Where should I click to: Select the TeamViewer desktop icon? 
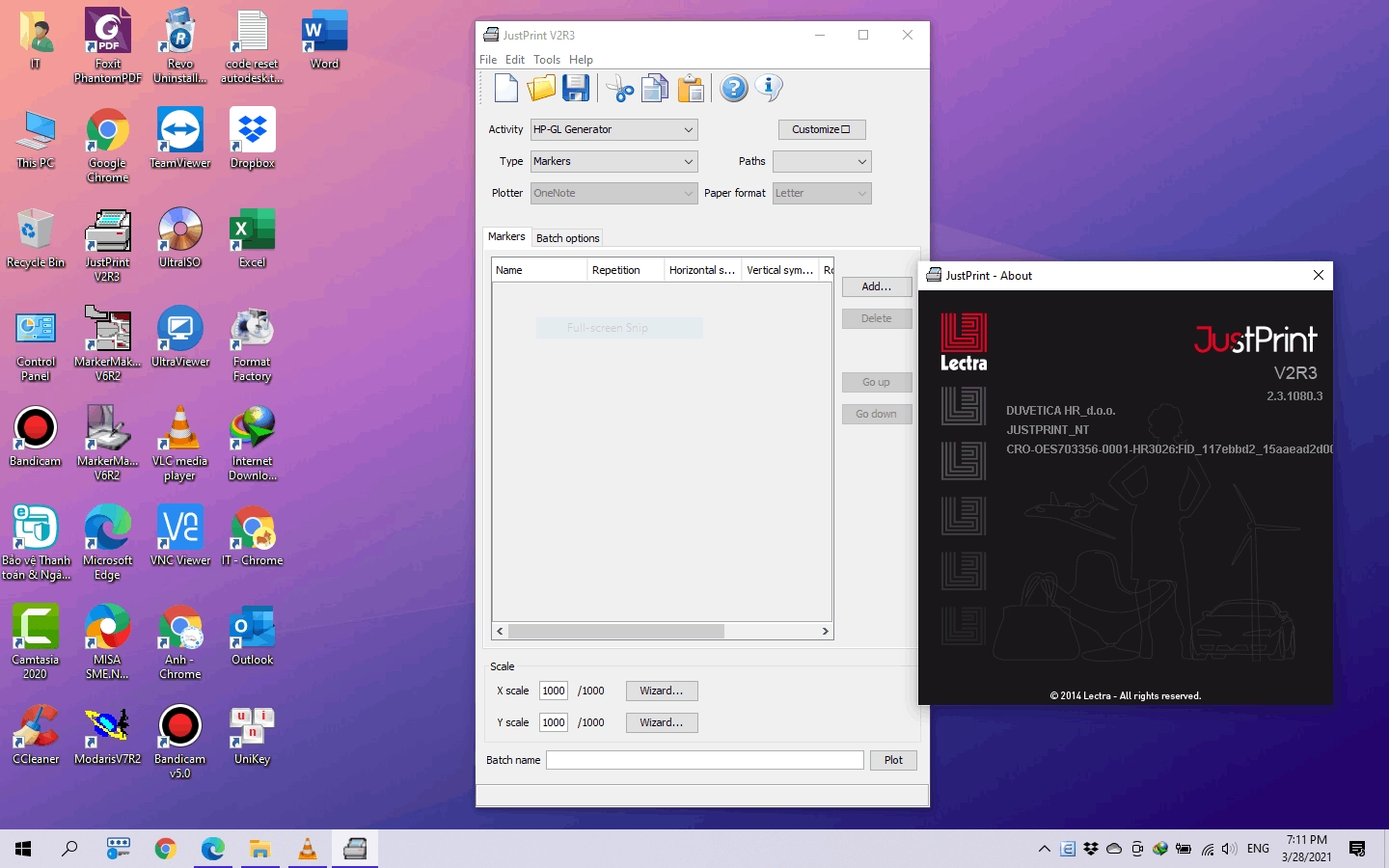tap(180, 138)
